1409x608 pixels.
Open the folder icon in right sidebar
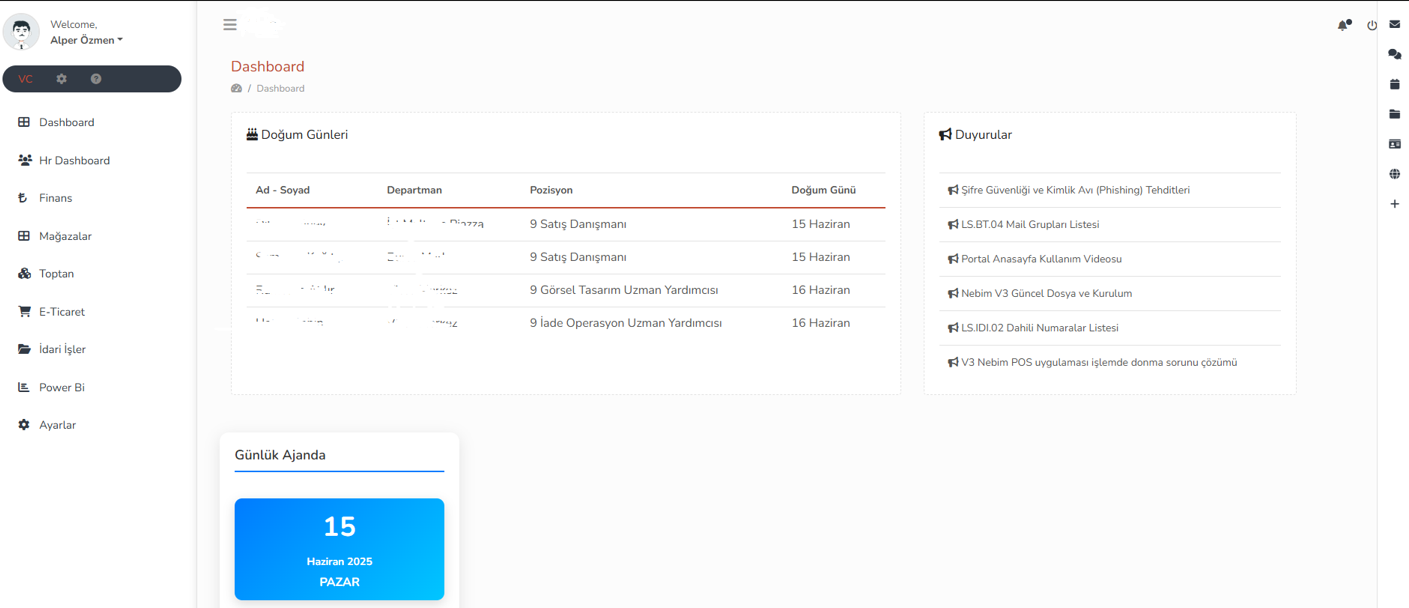1395,114
